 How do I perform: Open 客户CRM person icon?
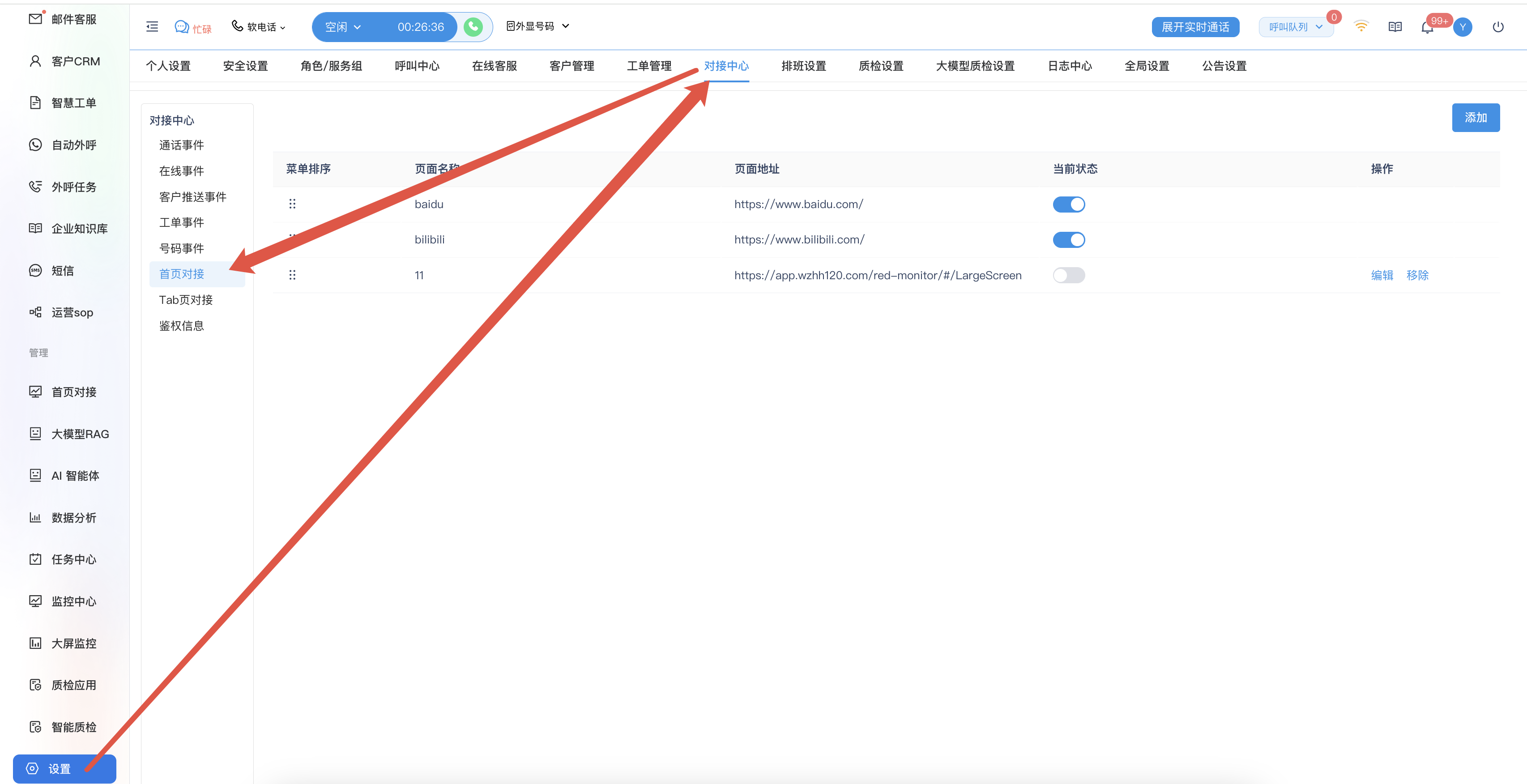click(x=35, y=61)
